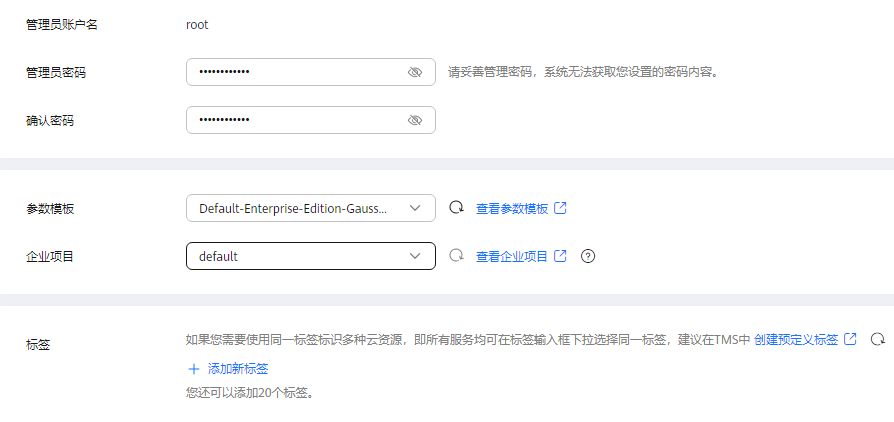
Task: Expand the 企业项目 default dropdown
Action: click(x=311, y=256)
